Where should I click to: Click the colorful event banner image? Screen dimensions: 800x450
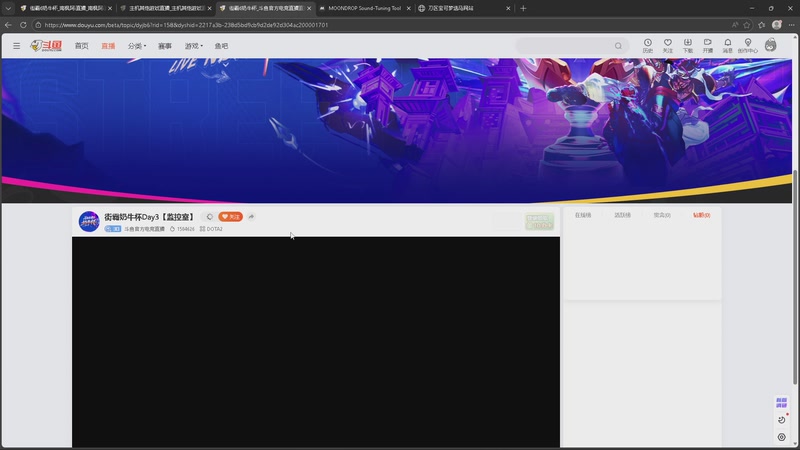click(x=397, y=130)
